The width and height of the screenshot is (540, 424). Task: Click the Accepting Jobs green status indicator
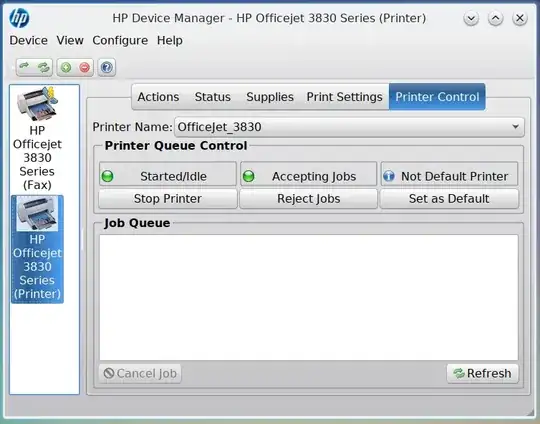pos(249,176)
